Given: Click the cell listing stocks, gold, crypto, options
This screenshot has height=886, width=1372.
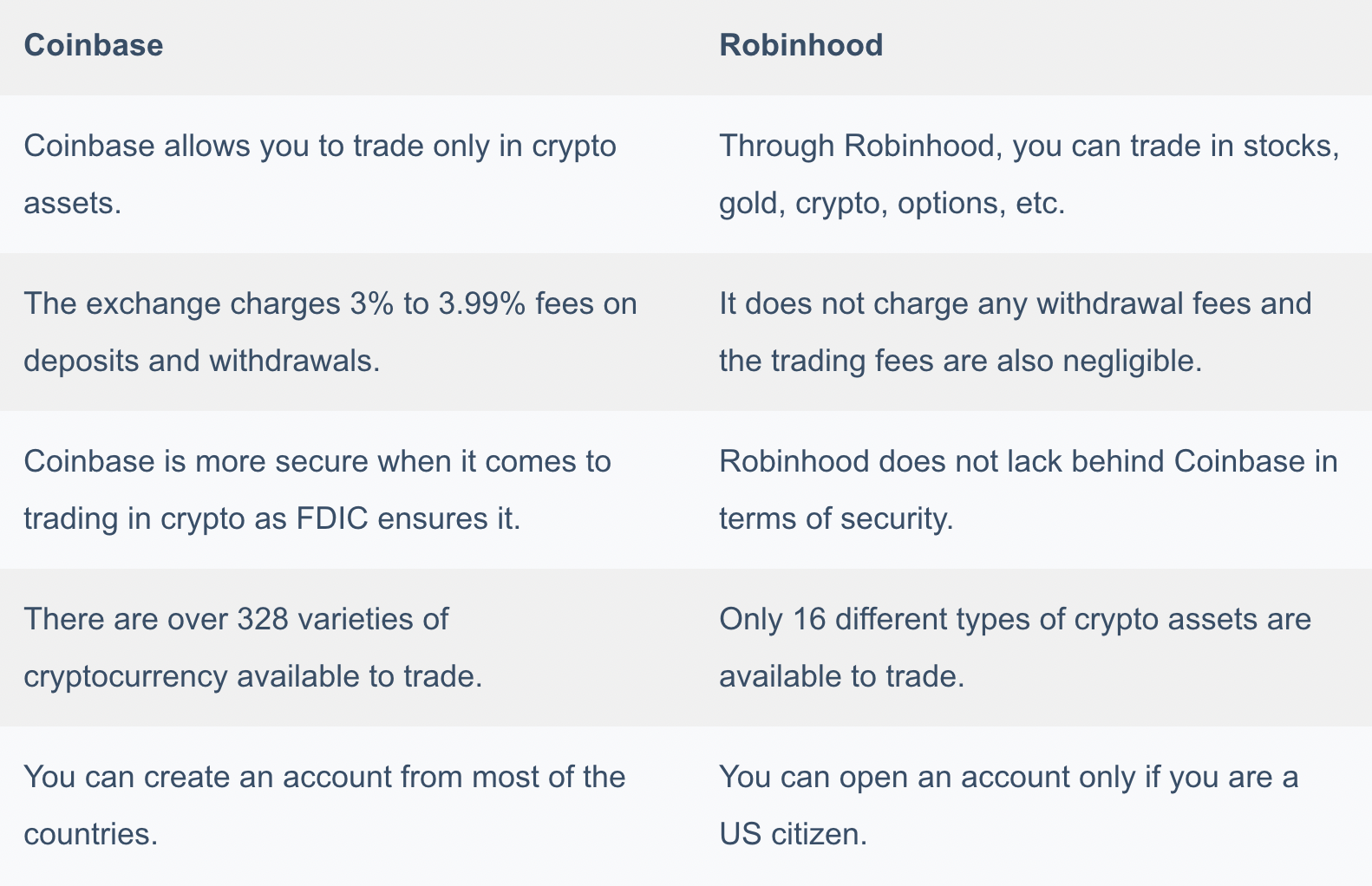Looking at the screenshot, I should (x=1029, y=174).
